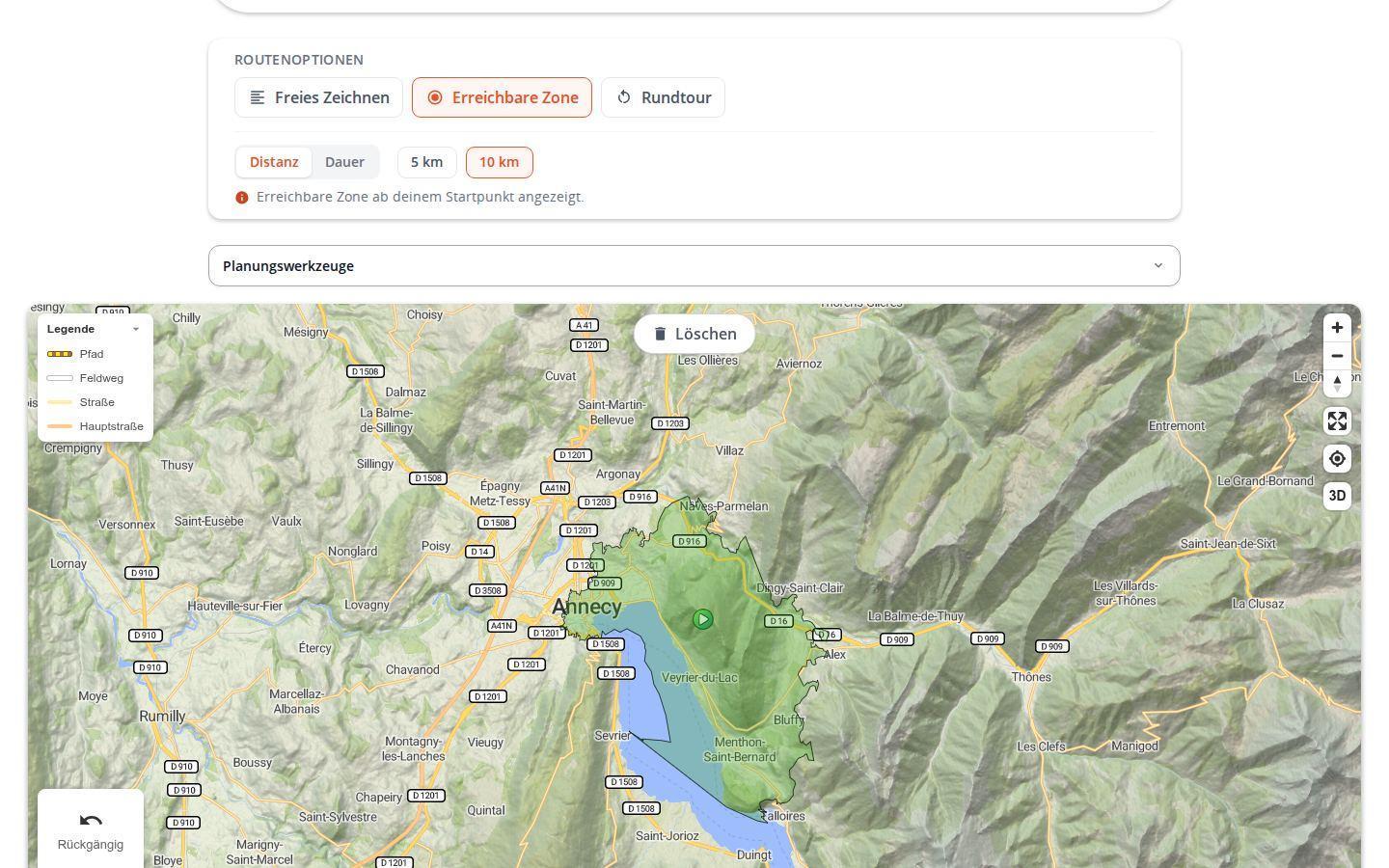This screenshot has width=1389, height=868.
Task: Click the La Clusaz map label
Action: [1258, 604]
